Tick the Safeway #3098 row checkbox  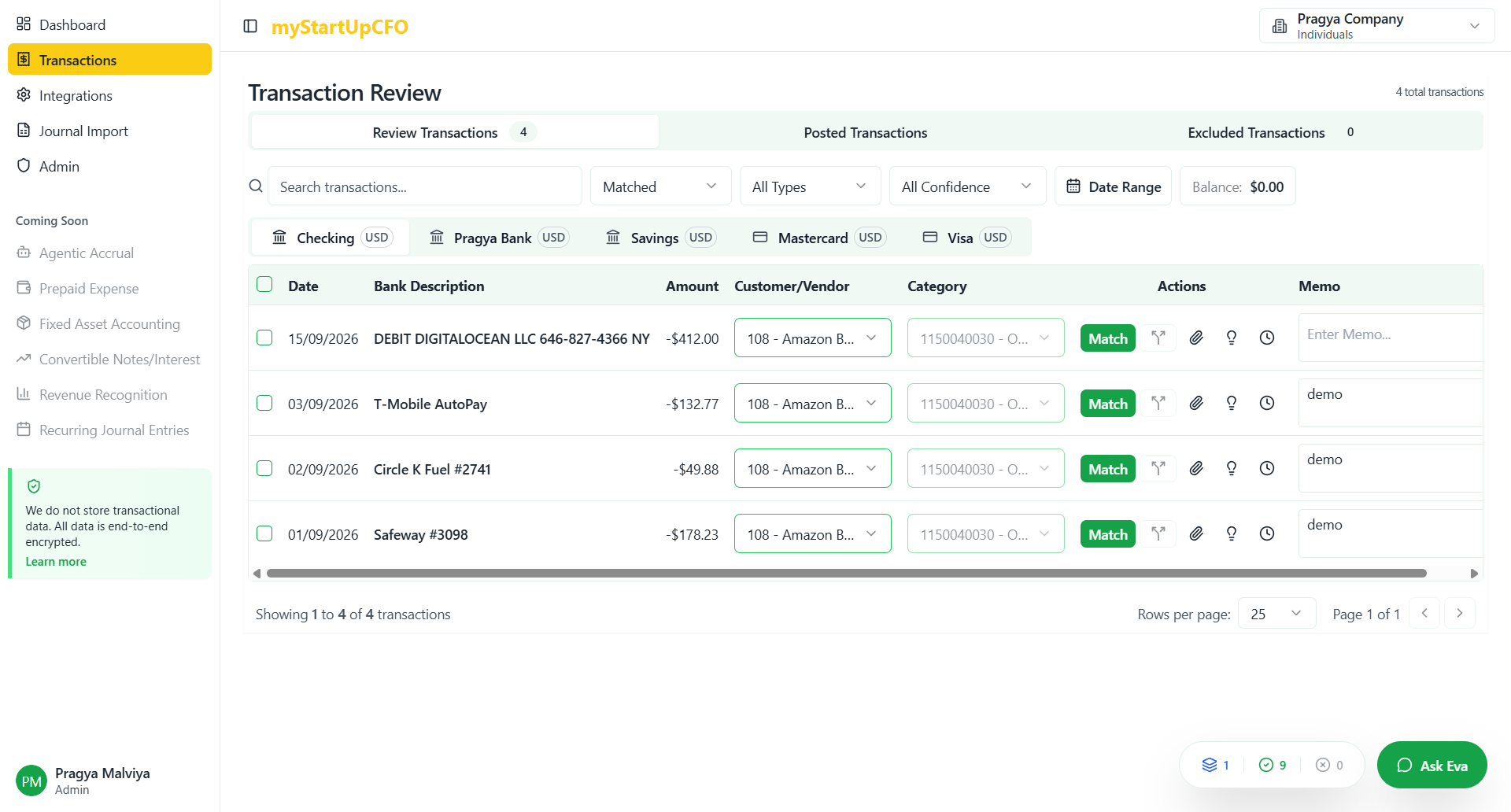tap(264, 534)
